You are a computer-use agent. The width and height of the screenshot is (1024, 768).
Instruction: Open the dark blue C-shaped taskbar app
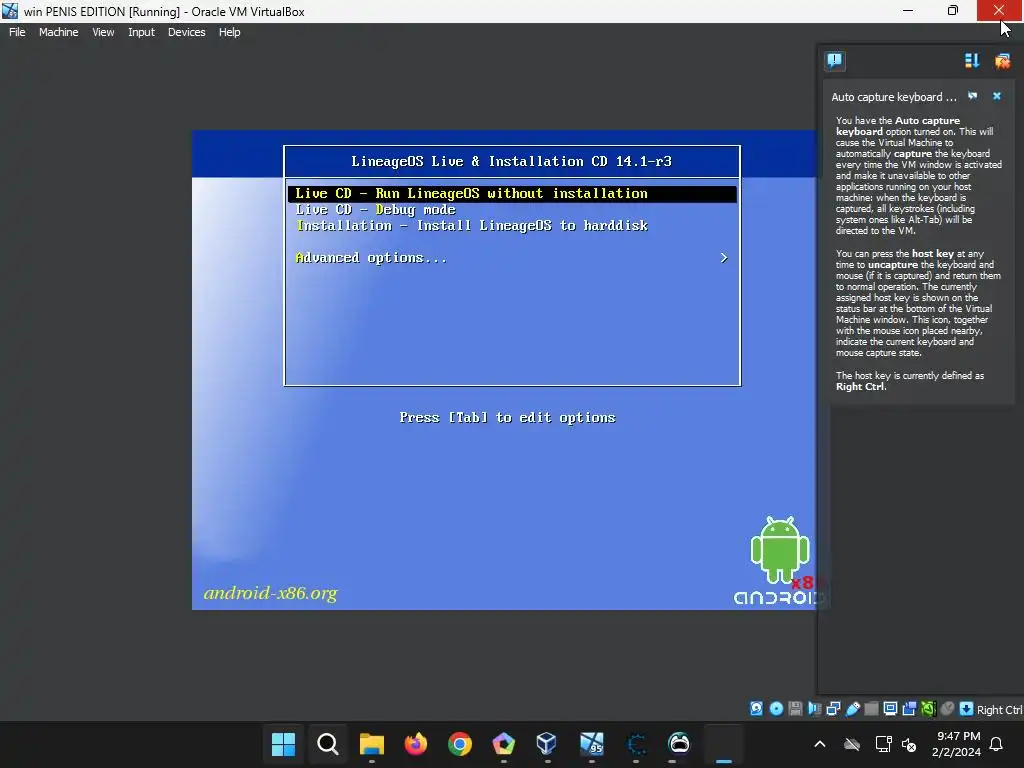tap(635, 744)
